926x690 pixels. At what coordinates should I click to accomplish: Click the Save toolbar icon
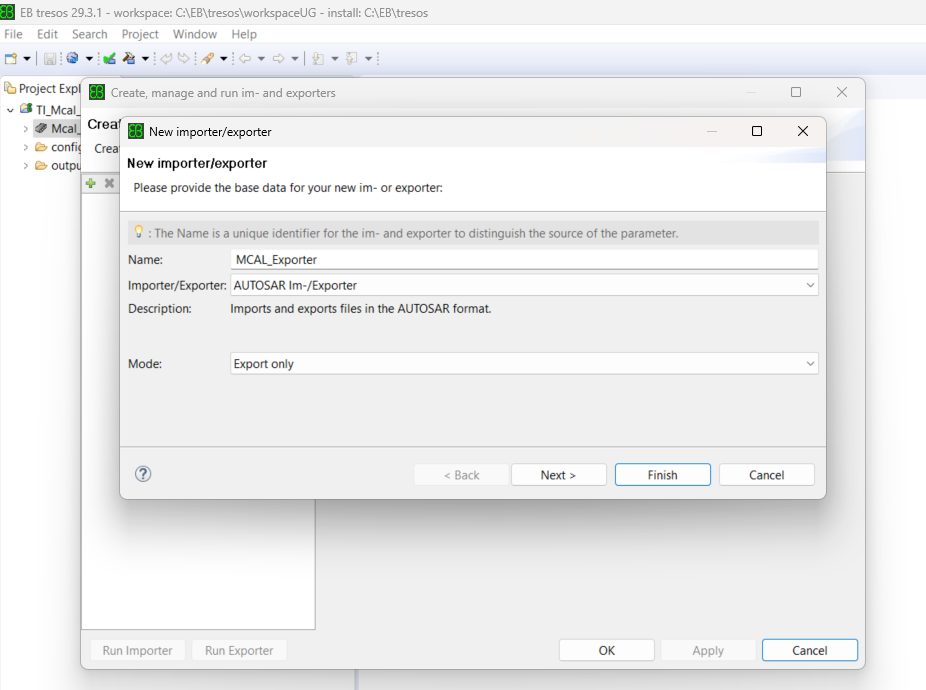50,59
